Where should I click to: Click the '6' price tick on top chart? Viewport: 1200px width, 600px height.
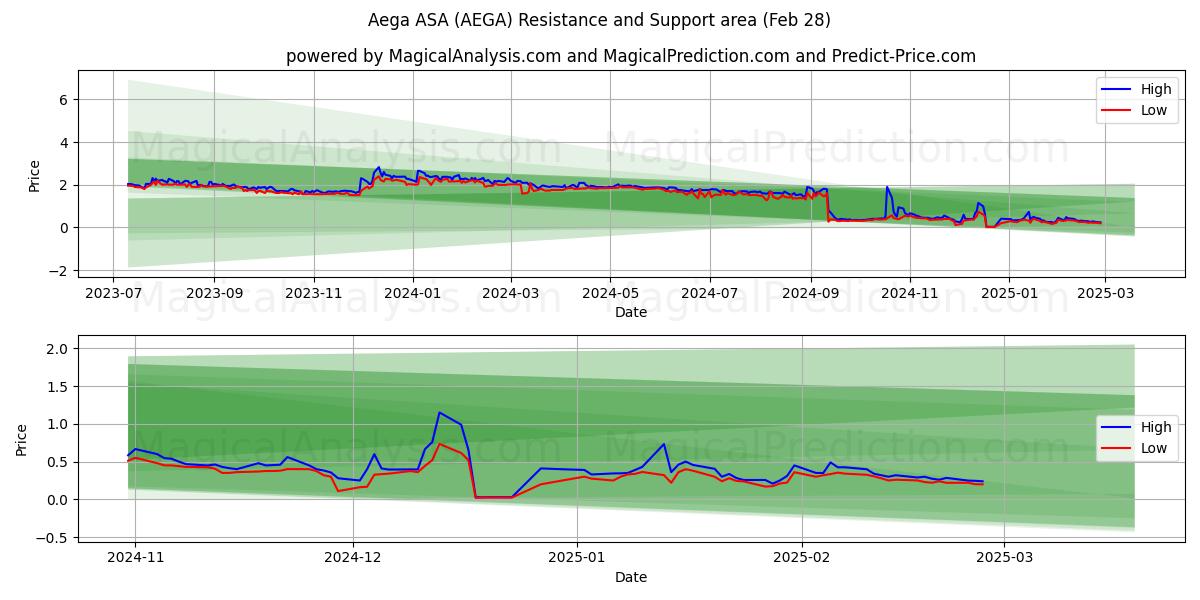(x=62, y=99)
